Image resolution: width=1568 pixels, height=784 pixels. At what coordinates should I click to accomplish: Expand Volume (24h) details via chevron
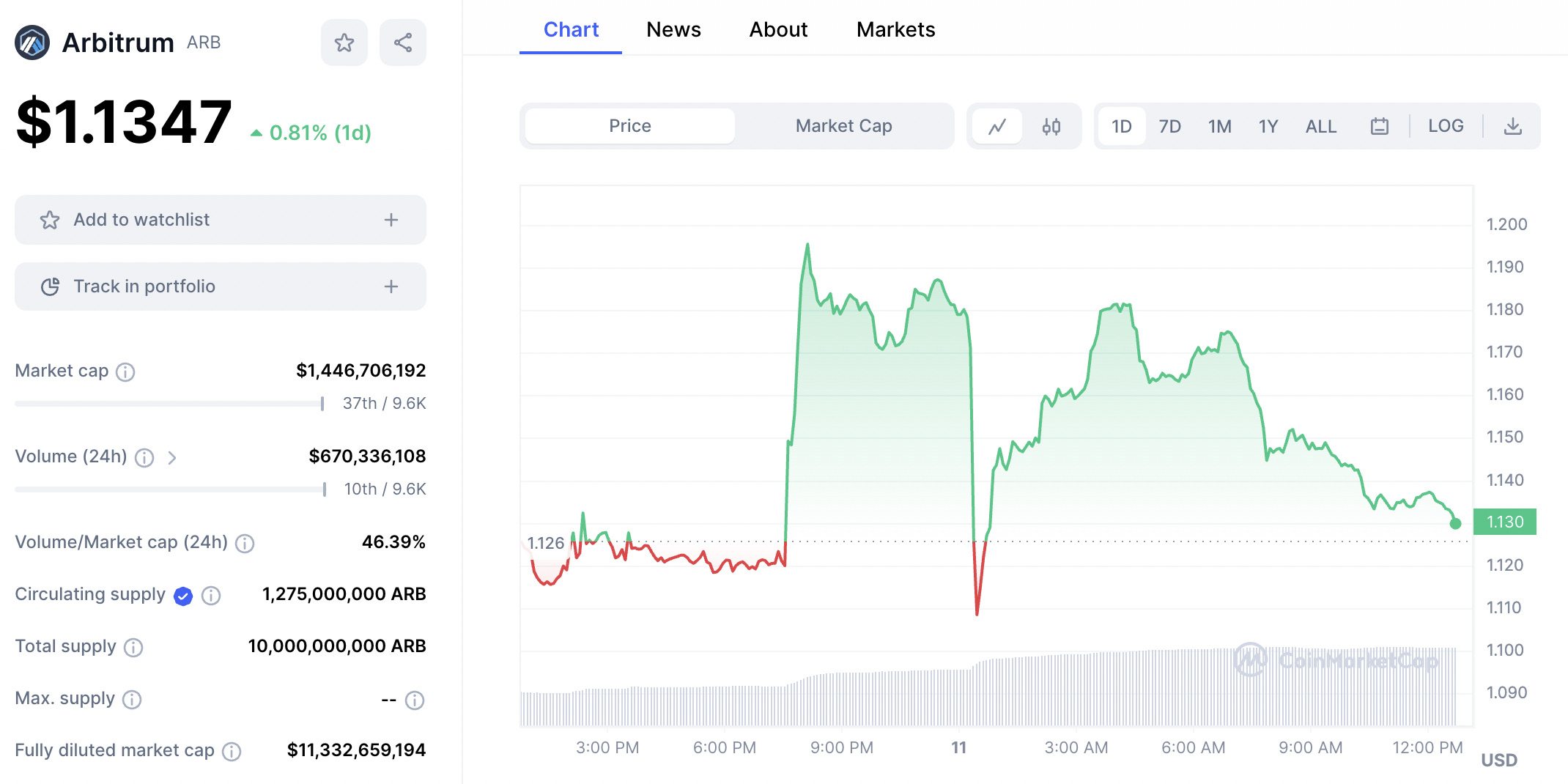[x=174, y=457]
